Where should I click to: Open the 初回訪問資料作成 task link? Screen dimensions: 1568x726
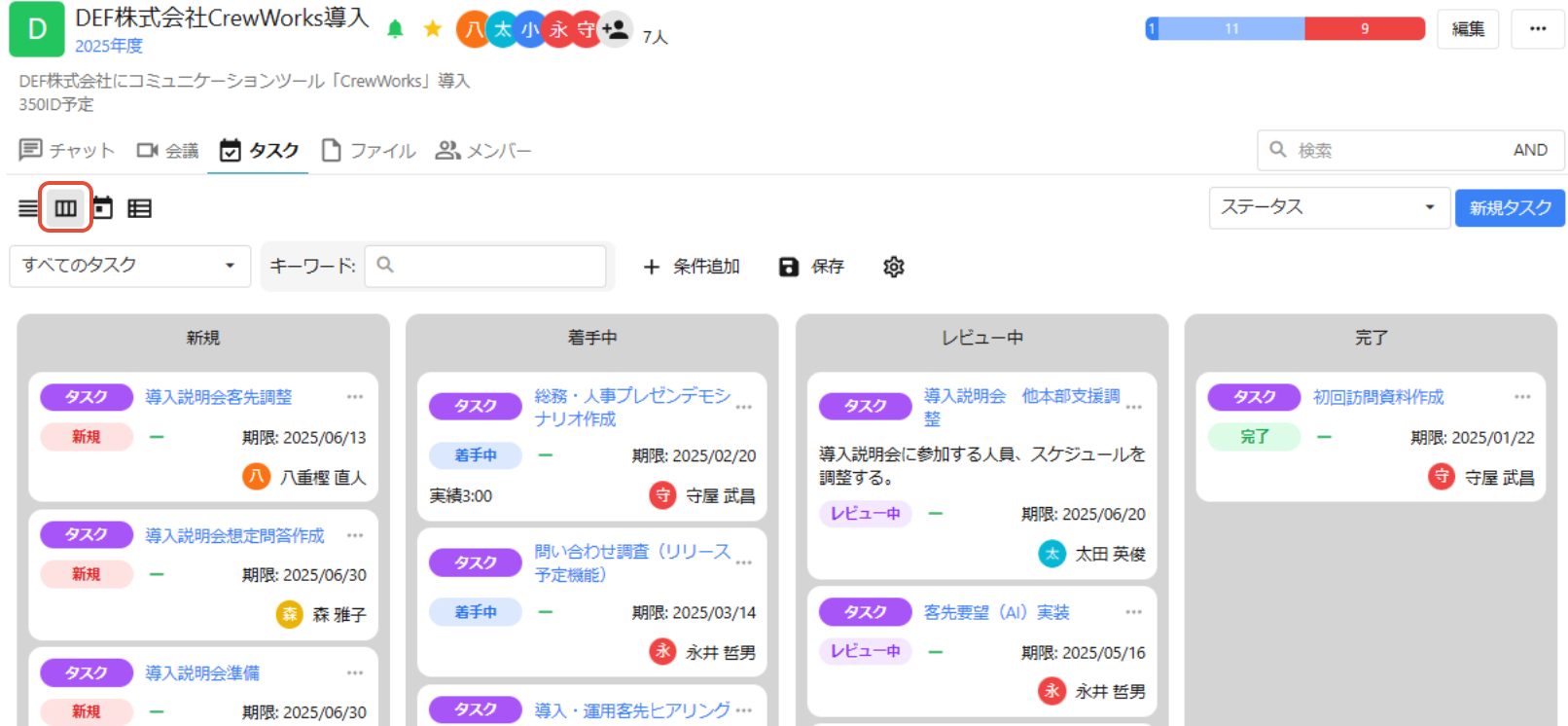click(x=1378, y=397)
